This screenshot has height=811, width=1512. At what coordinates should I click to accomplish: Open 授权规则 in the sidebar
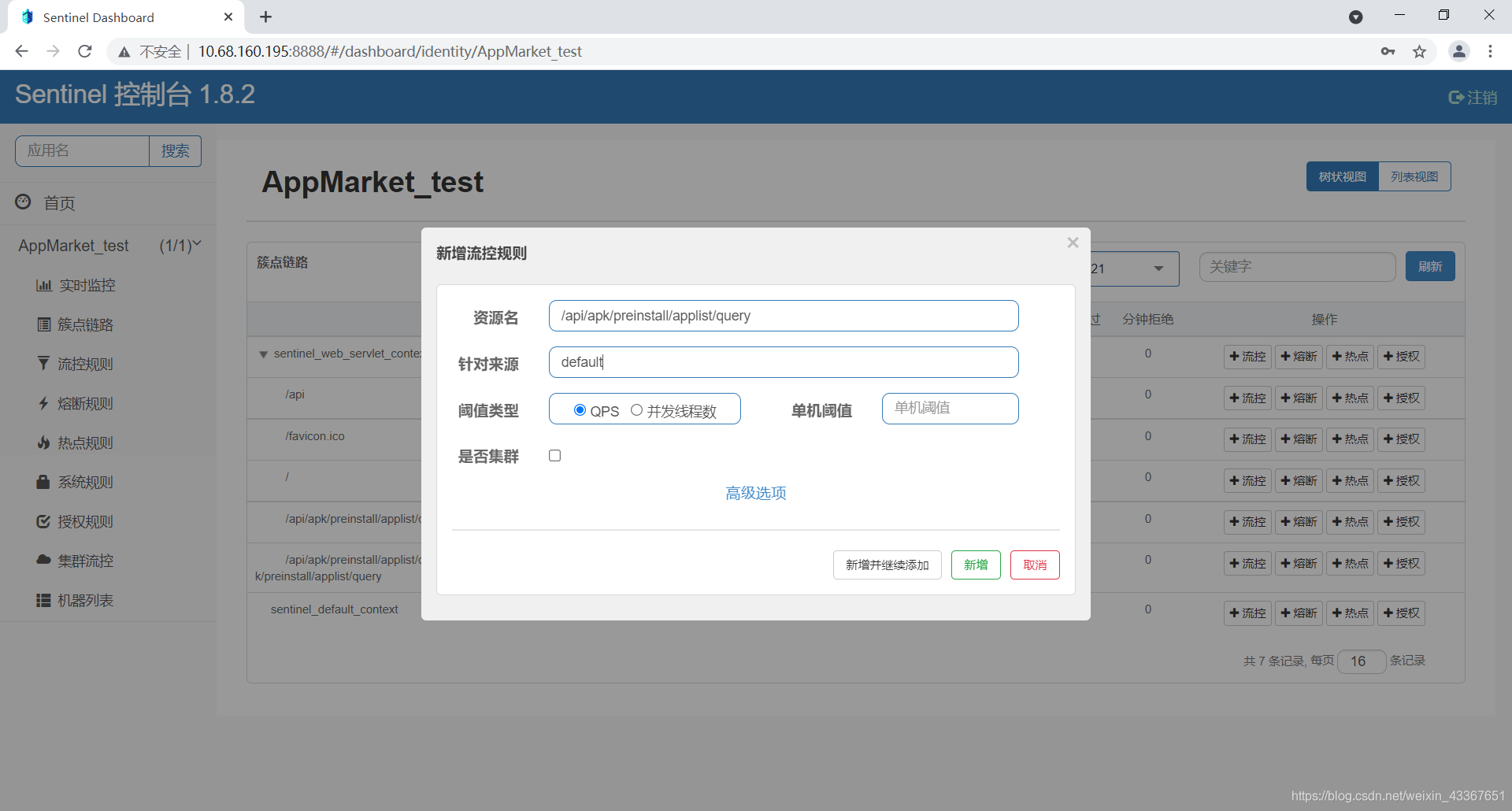[85, 521]
